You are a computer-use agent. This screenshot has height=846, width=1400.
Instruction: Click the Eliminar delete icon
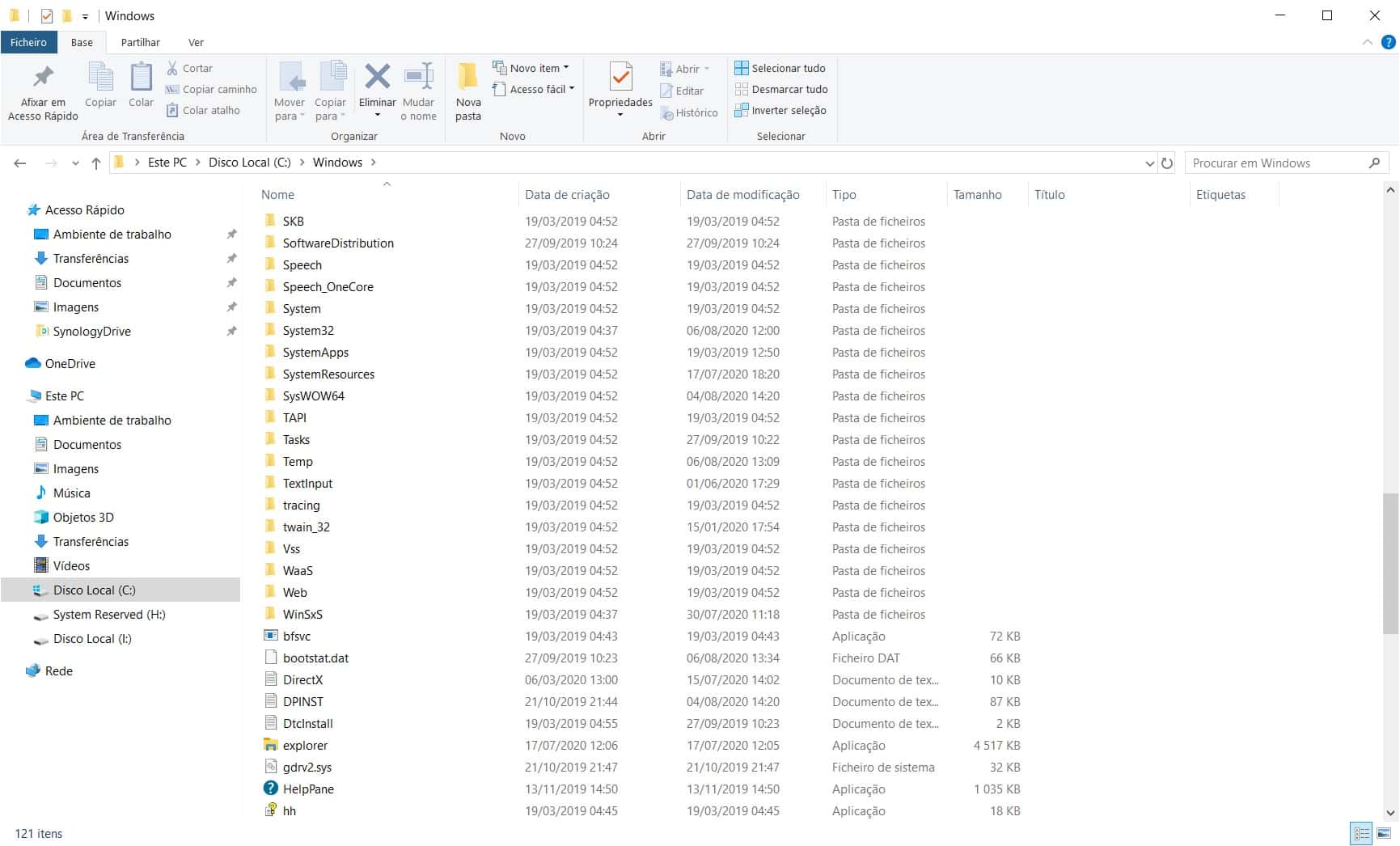point(377,78)
